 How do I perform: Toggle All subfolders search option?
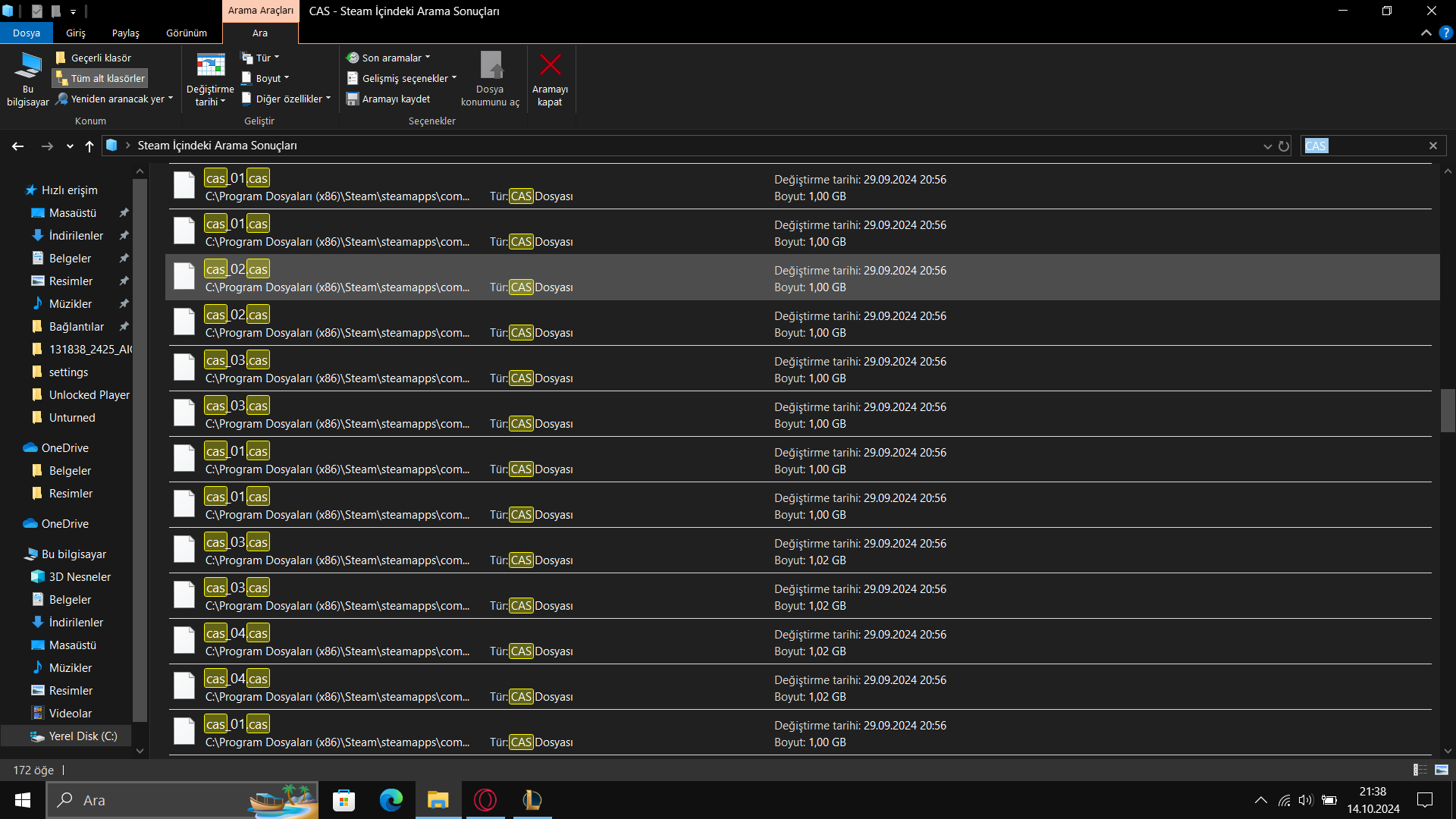[x=100, y=79]
